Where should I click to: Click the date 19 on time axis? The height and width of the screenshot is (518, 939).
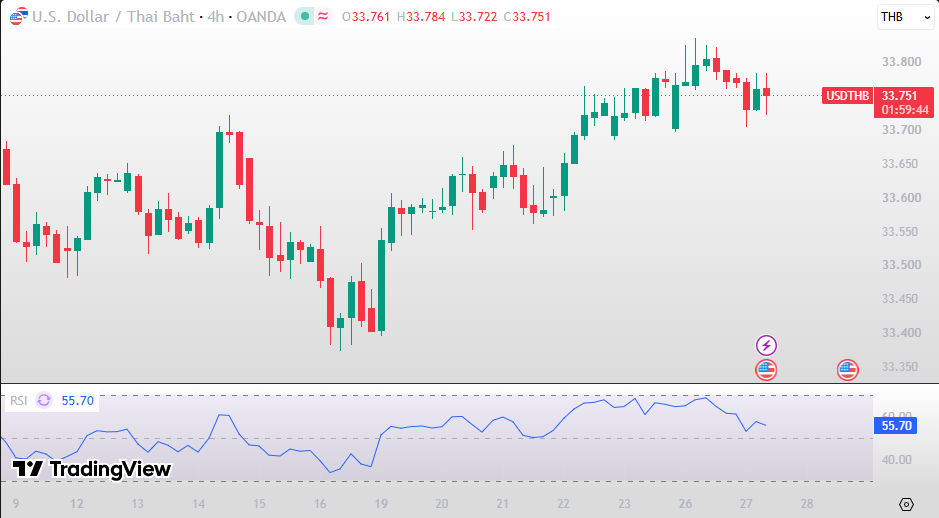click(381, 504)
